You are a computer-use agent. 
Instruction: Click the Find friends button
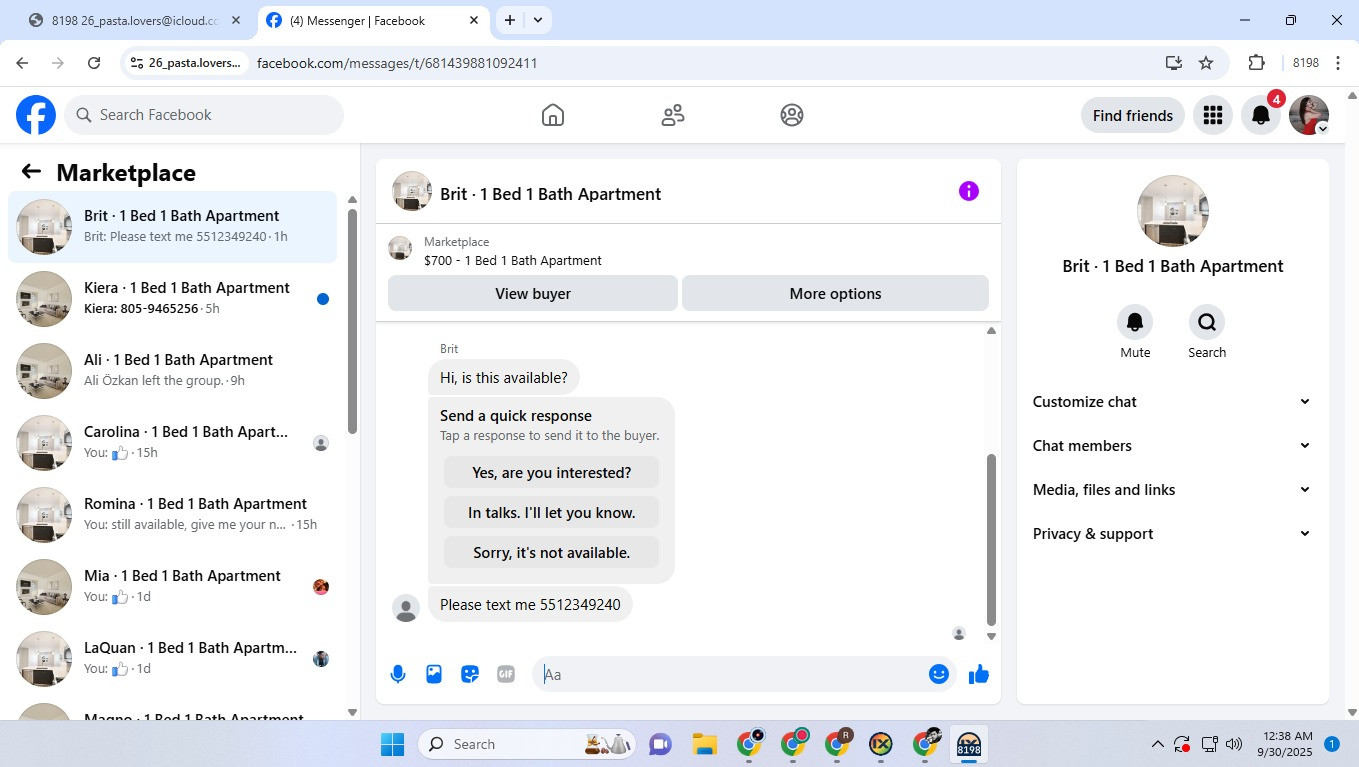(x=1133, y=115)
